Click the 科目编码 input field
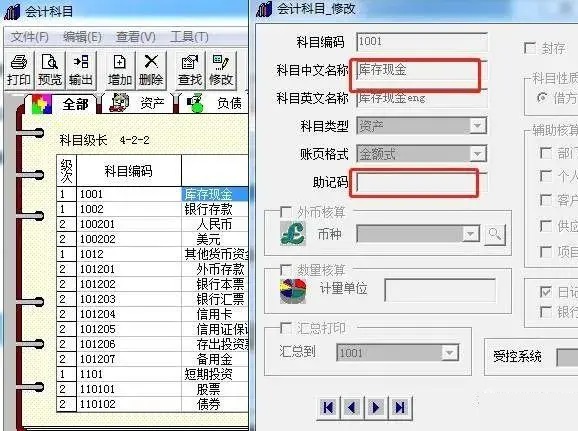Viewport: 578px width, 431px height. click(422, 42)
